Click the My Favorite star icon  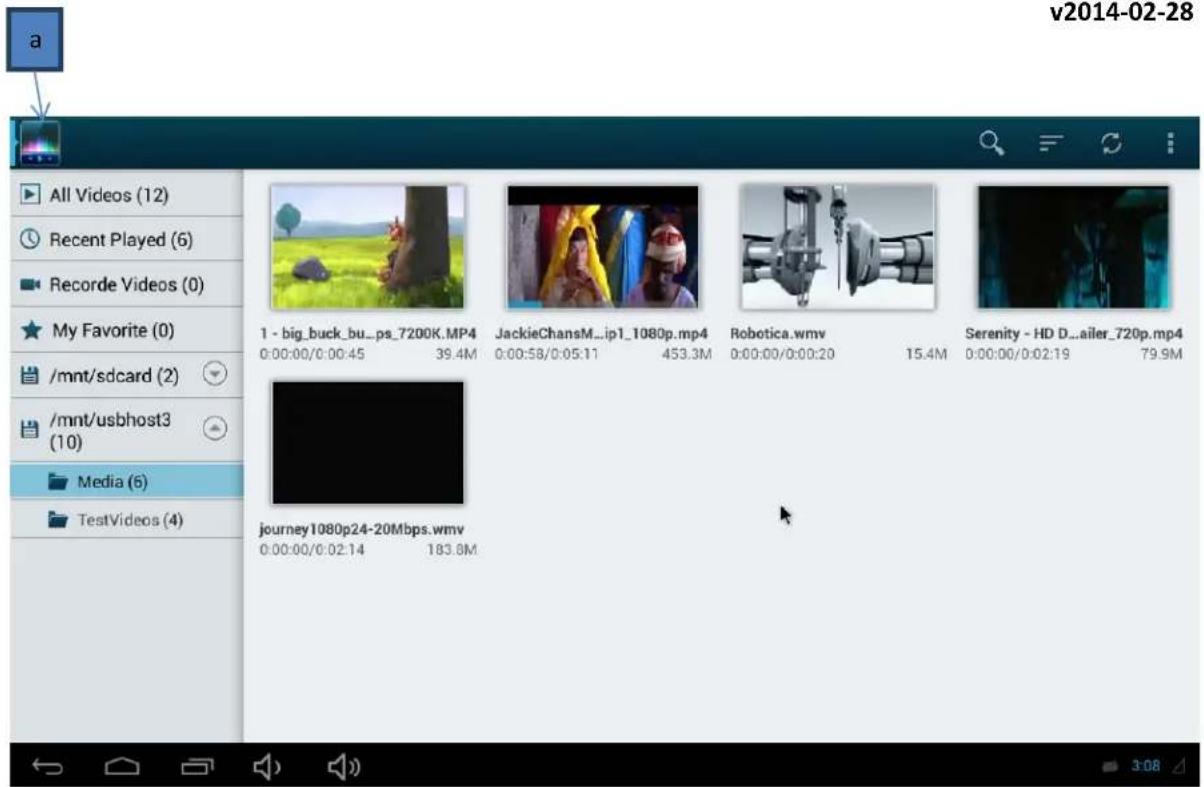click(x=30, y=330)
